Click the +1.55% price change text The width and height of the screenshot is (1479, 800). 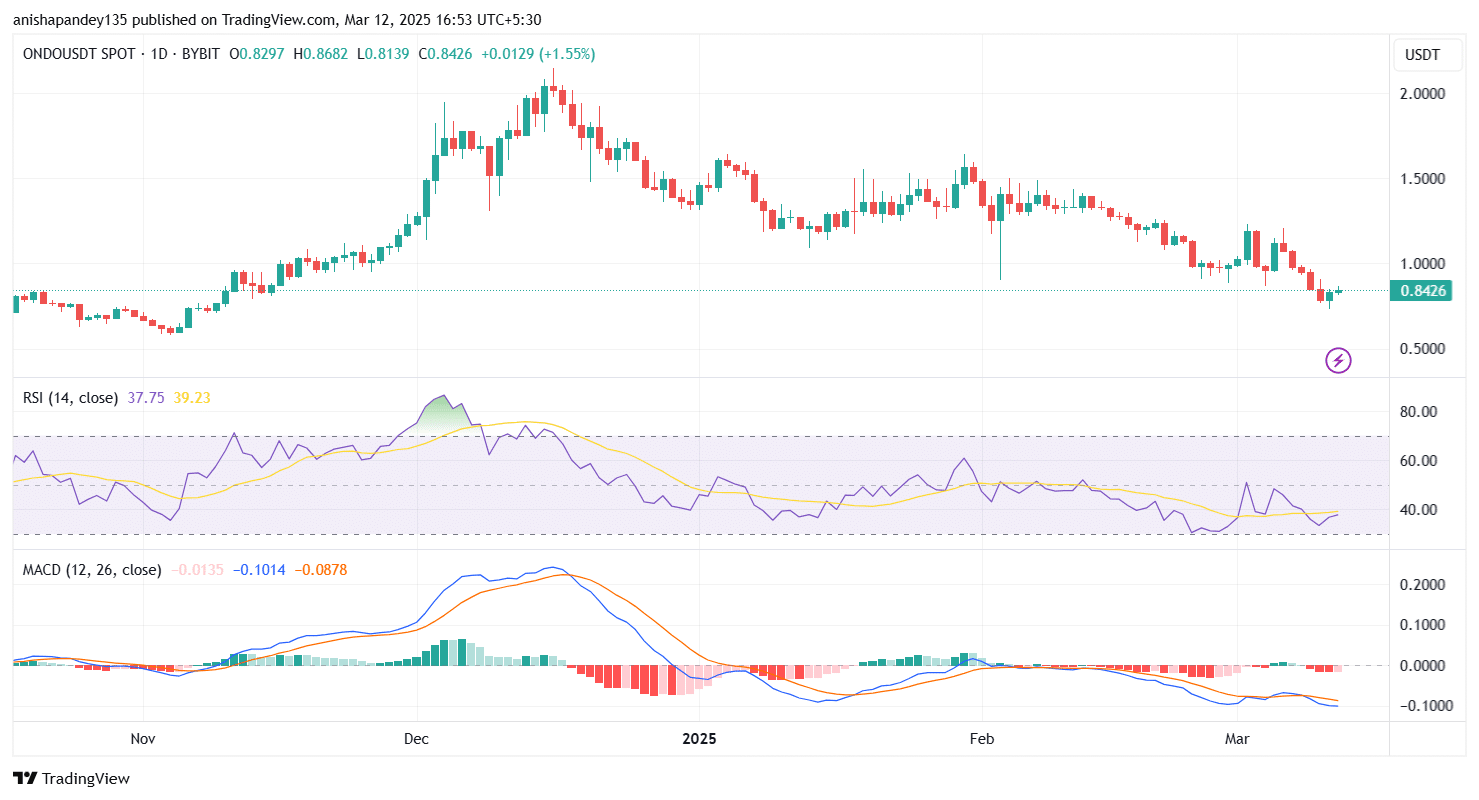pyautogui.click(x=567, y=54)
